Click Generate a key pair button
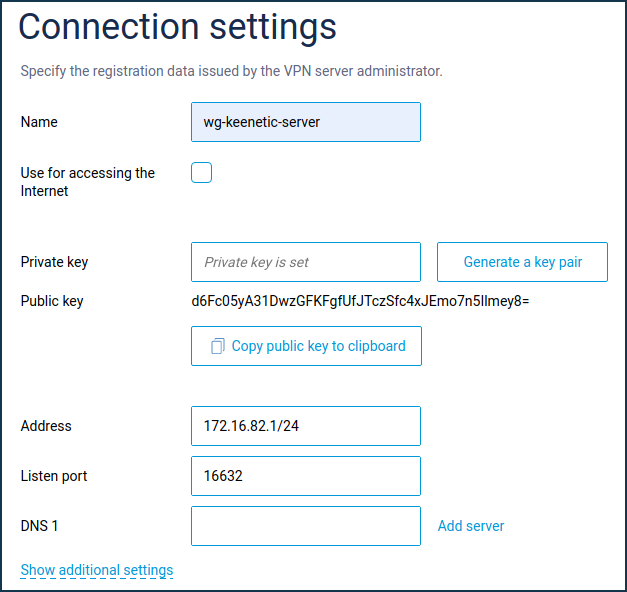 pos(522,262)
